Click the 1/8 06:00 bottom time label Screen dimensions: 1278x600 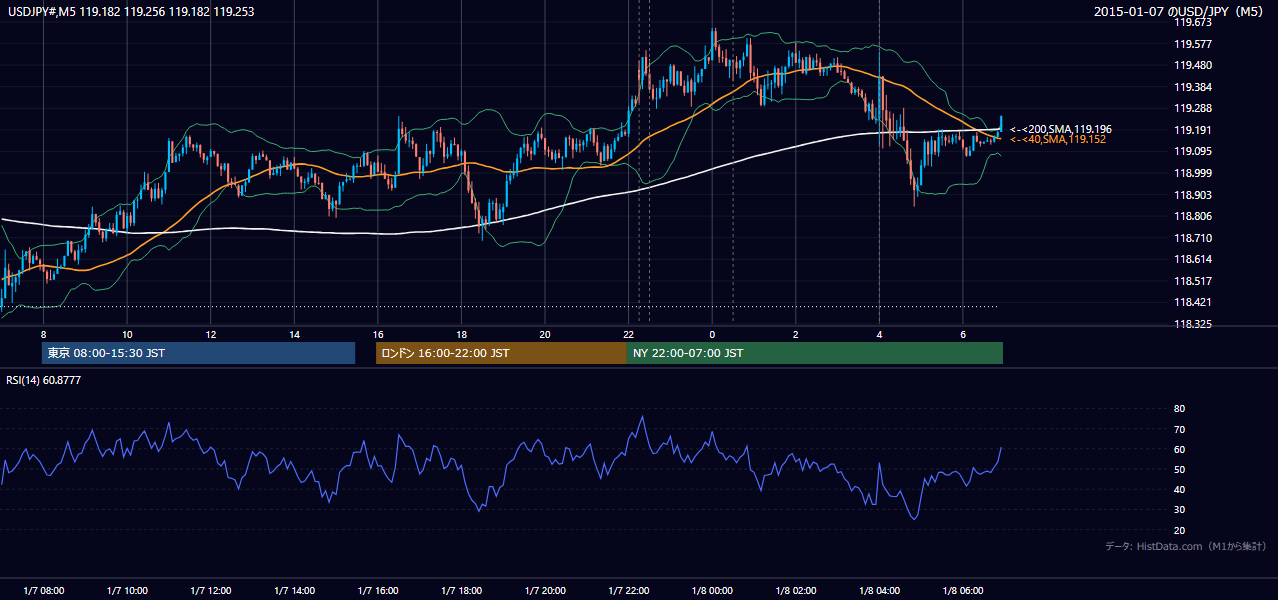[x=962, y=591]
